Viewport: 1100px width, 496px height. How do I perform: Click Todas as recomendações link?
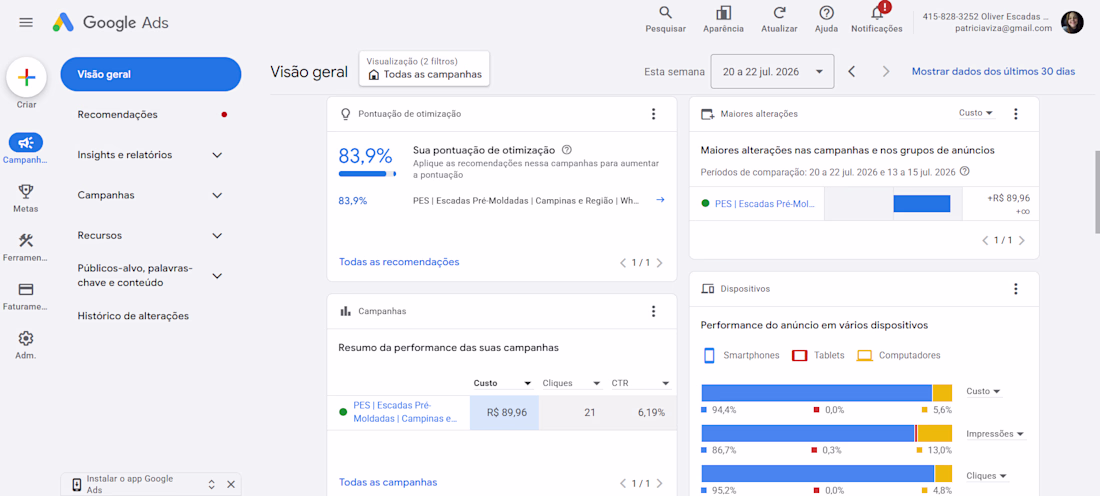399,262
